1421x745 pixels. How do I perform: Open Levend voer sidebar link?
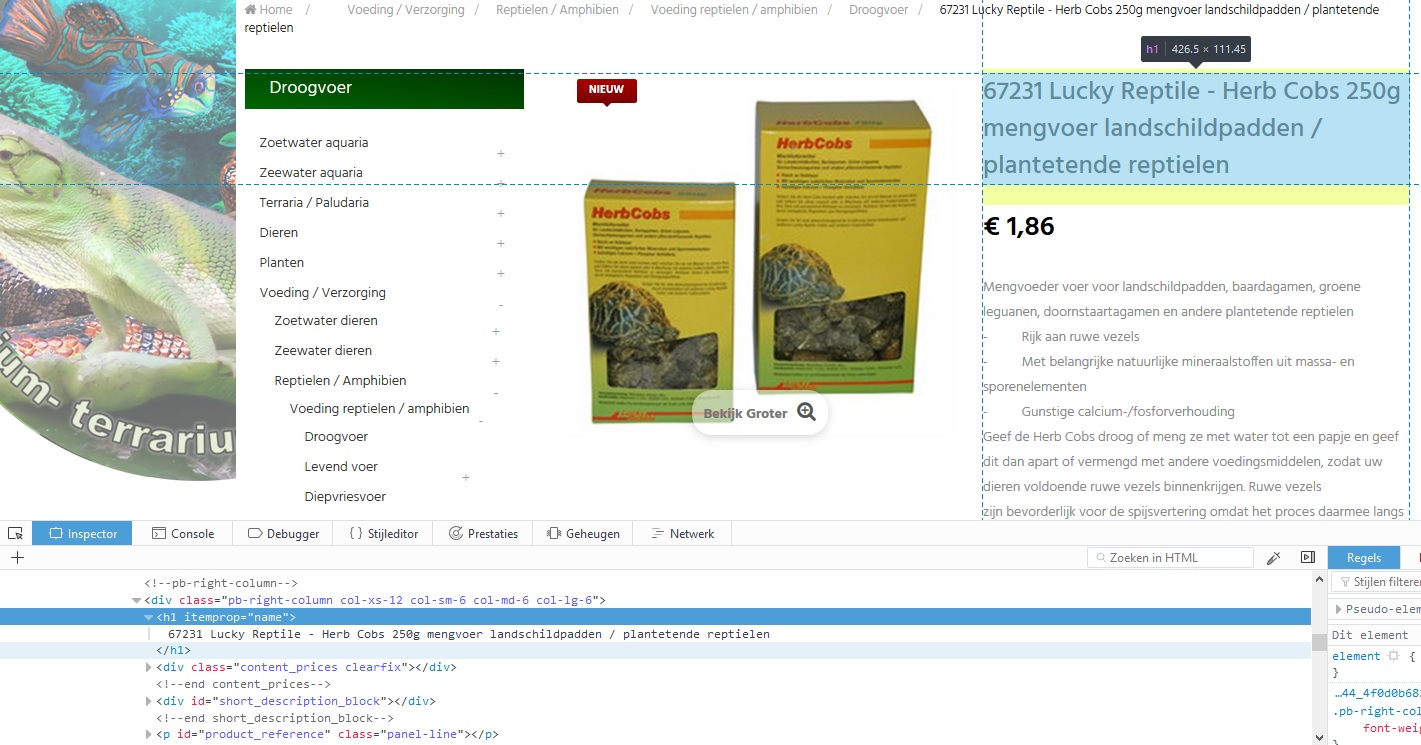click(341, 467)
